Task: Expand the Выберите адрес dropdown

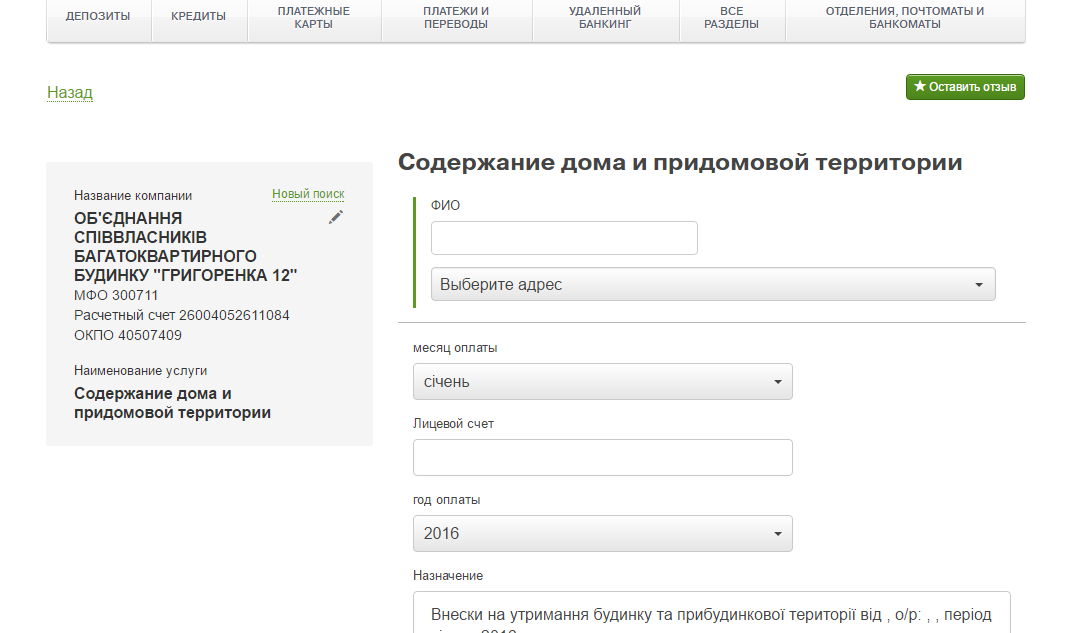Action: pos(713,284)
